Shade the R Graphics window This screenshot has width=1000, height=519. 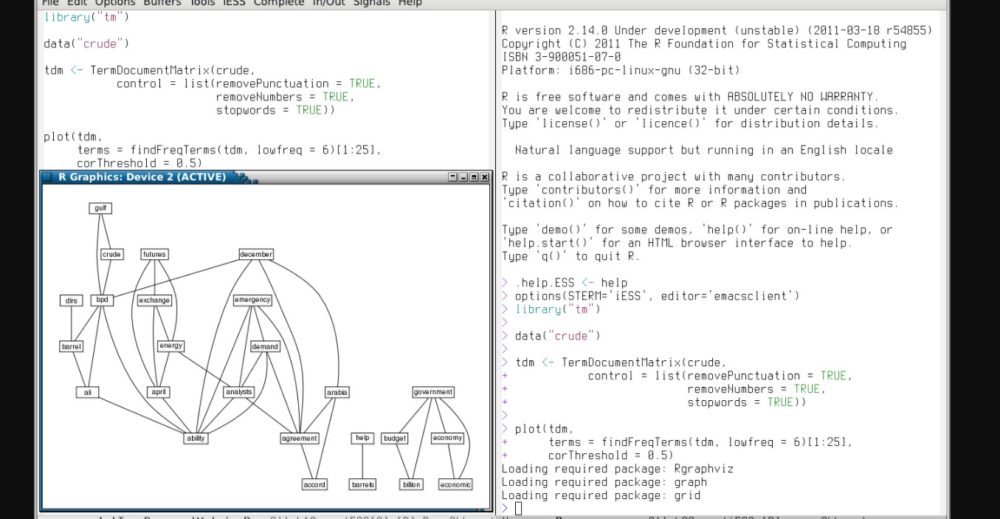(453, 177)
